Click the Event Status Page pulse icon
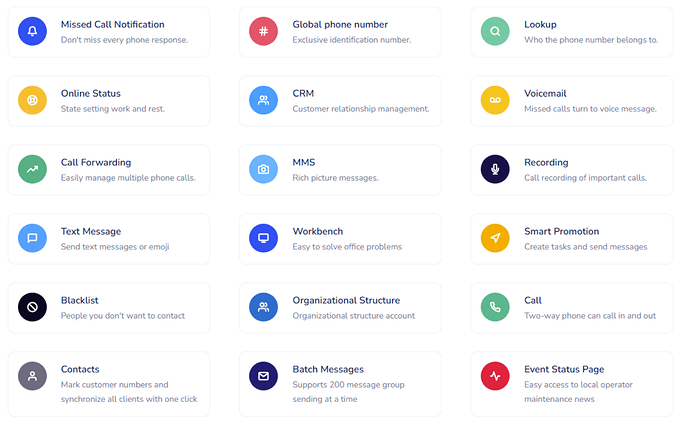The image size is (690, 427). 495,376
